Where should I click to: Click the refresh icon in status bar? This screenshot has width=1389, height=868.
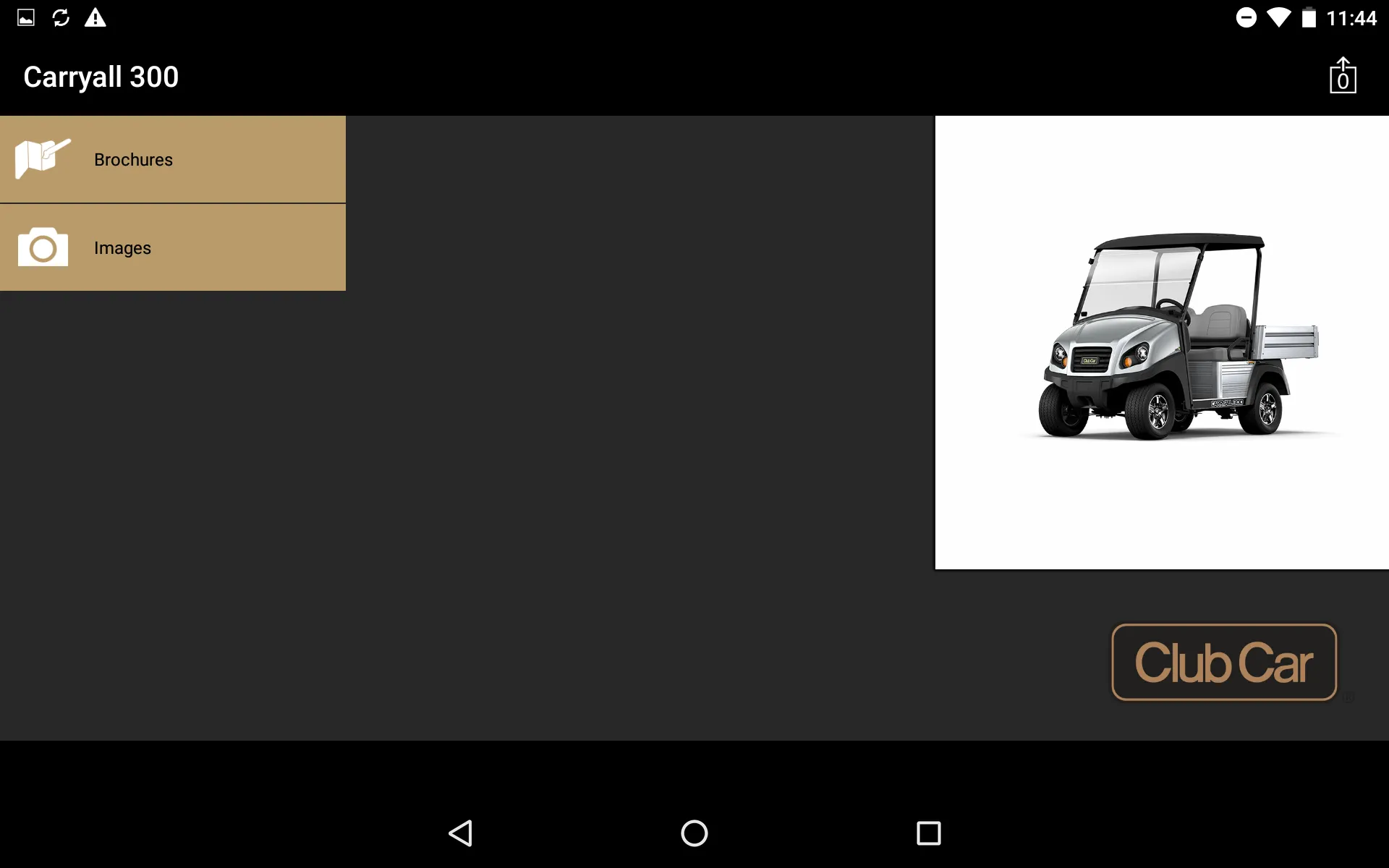60,14
